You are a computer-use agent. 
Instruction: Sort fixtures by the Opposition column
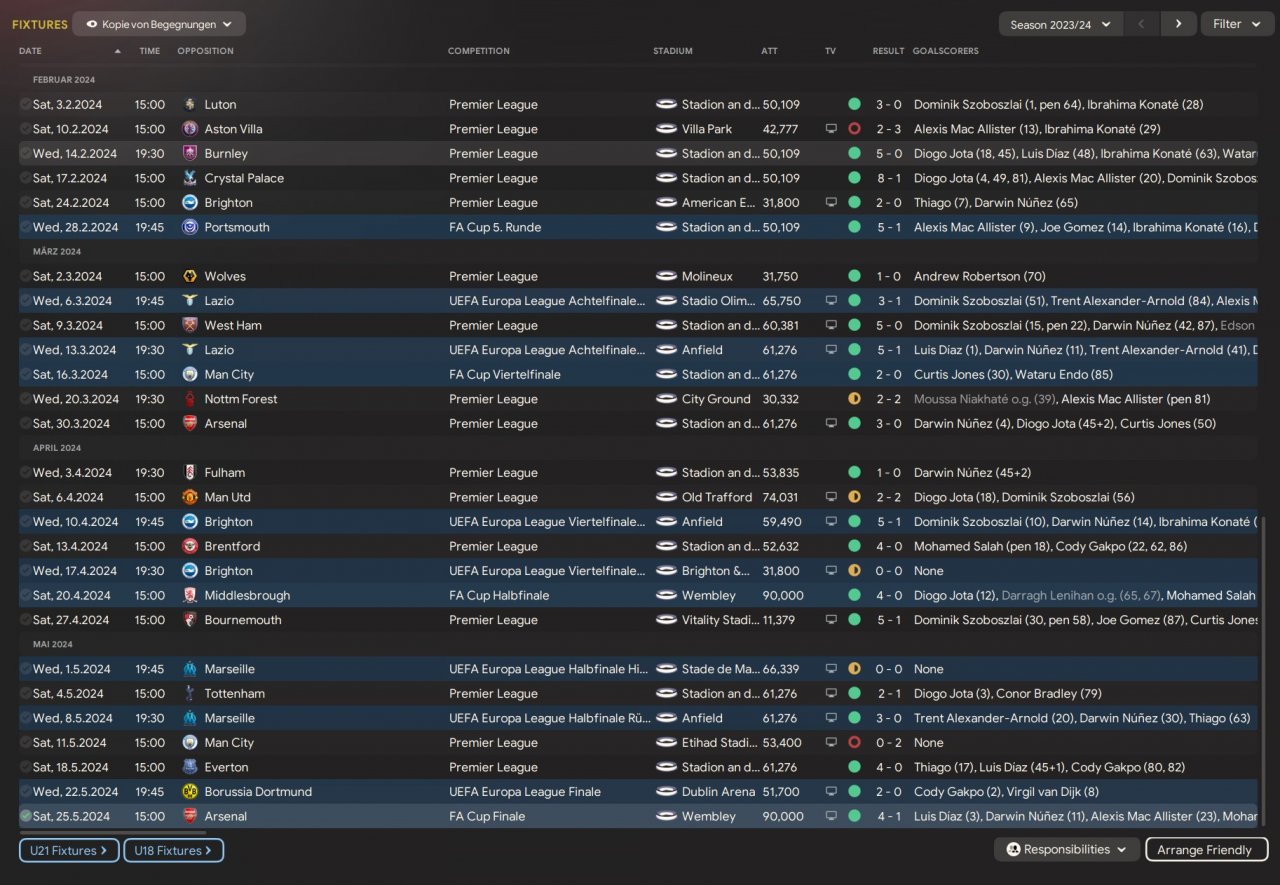click(205, 51)
